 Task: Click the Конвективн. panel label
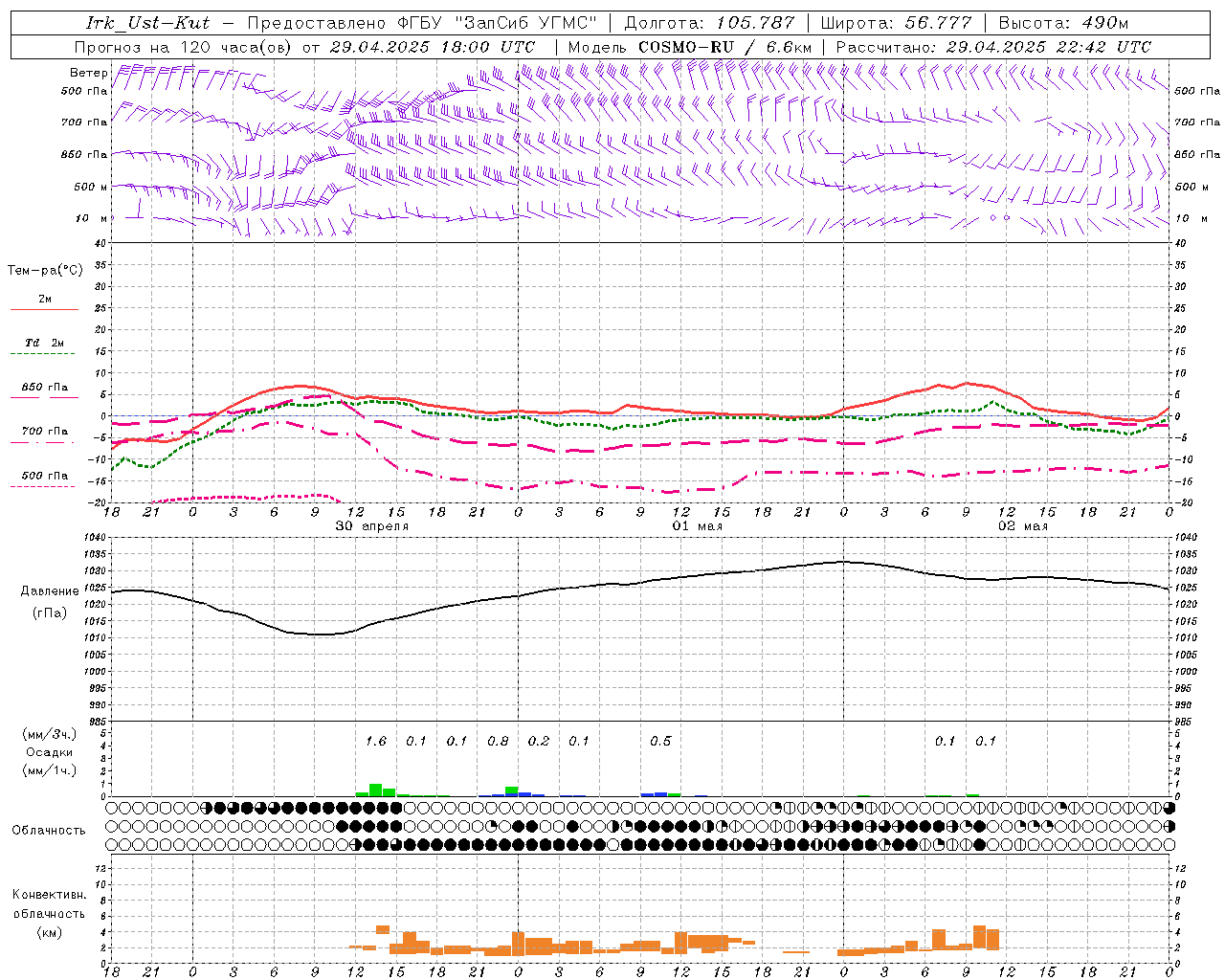point(49,895)
